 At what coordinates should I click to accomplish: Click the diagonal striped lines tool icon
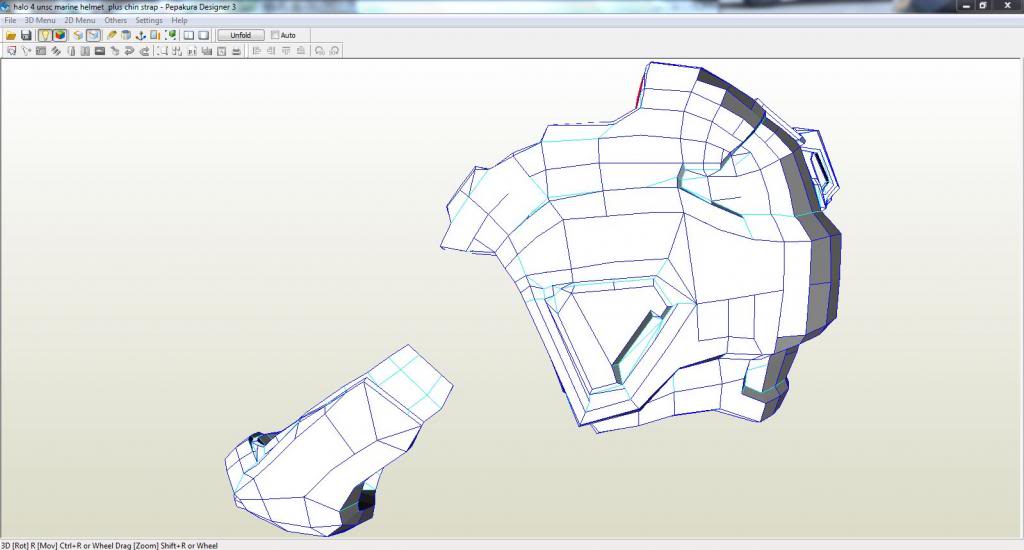tap(56, 51)
